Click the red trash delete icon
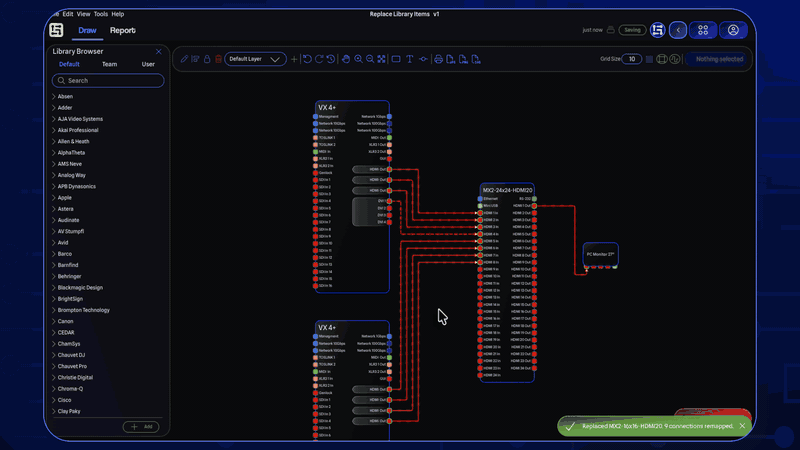800x450 pixels. pyautogui.click(x=219, y=59)
